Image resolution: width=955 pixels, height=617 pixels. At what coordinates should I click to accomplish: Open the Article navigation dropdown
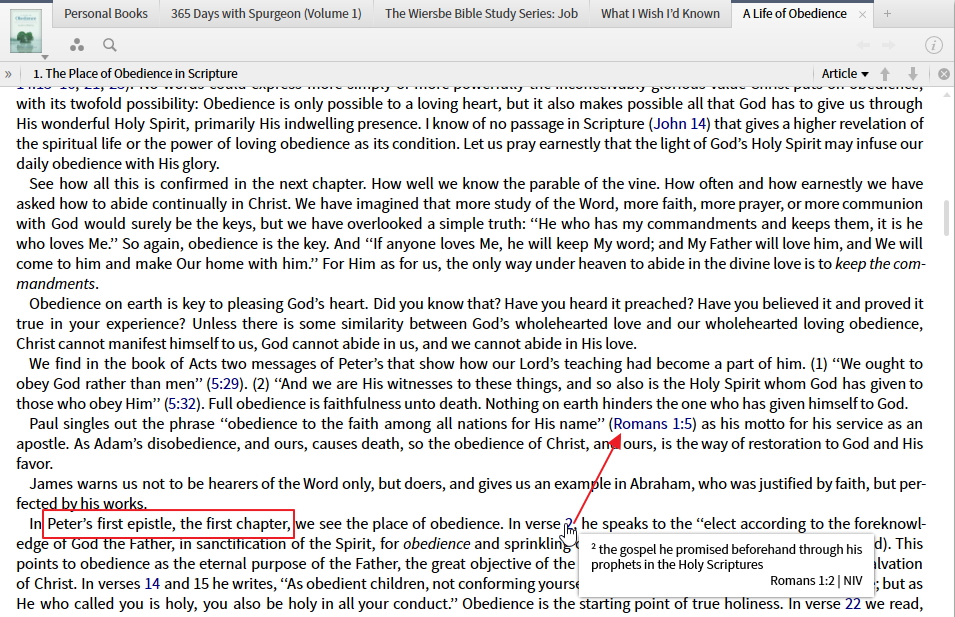[x=845, y=74]
